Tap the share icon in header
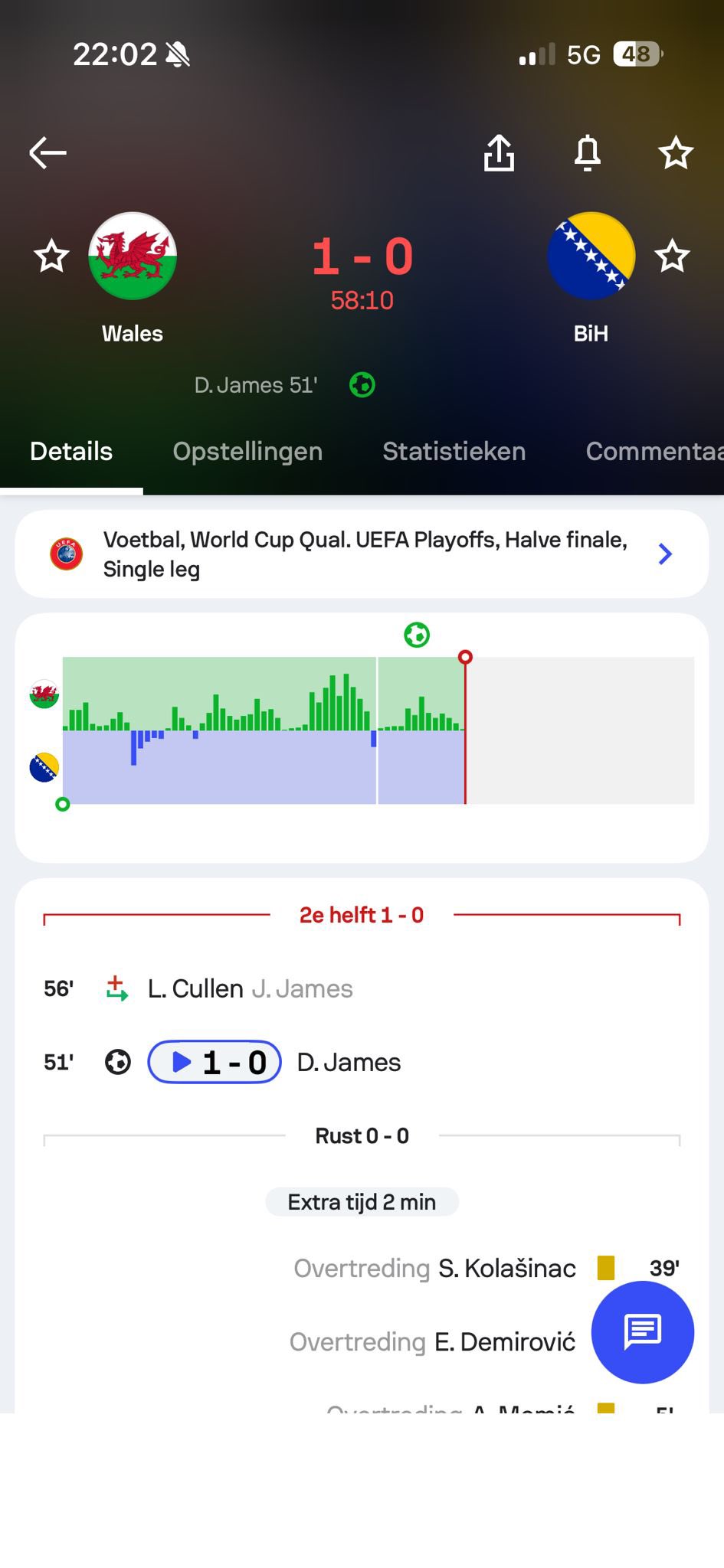 [499, 152]
